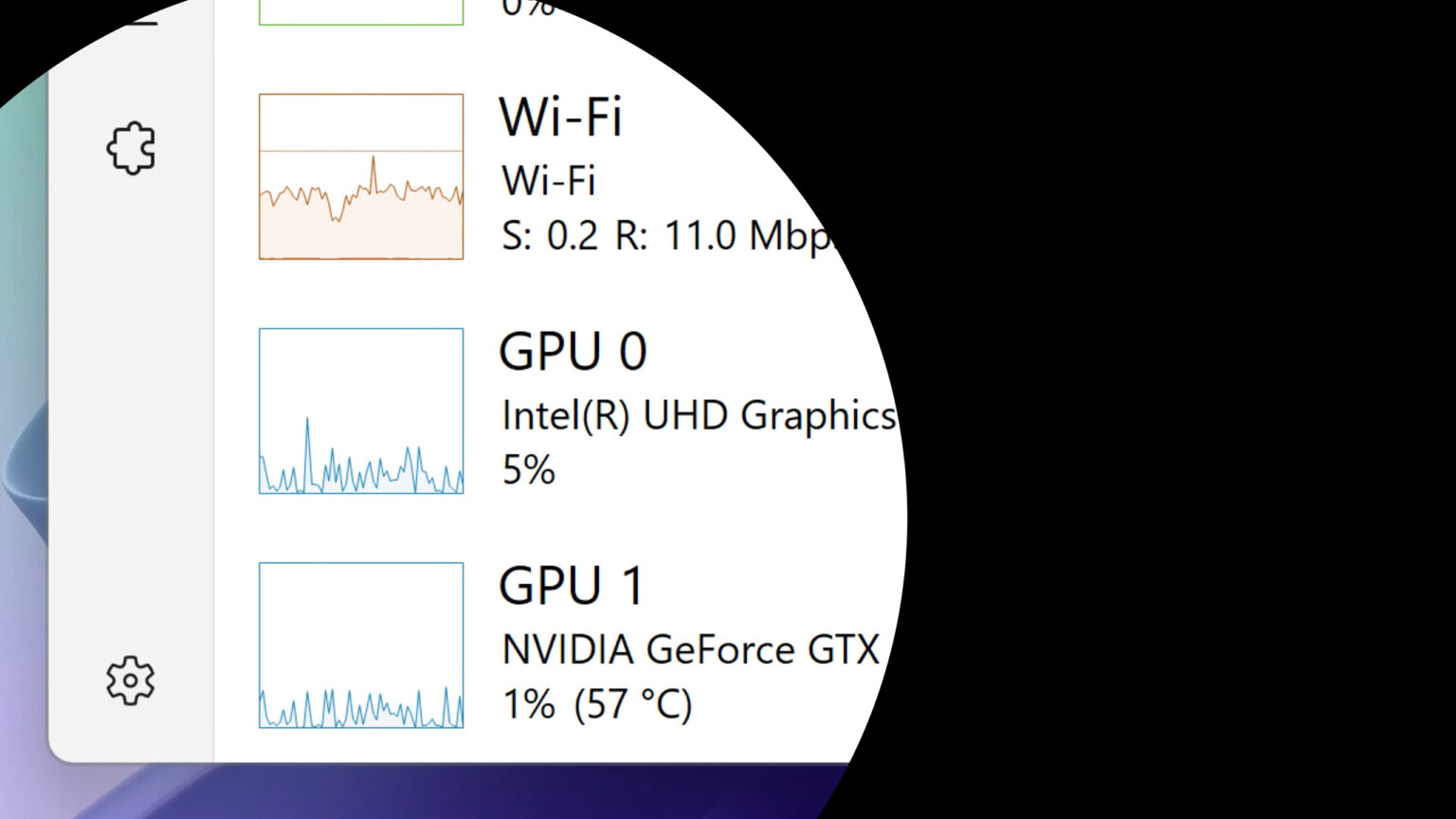Select the Services puzzle-piece icon in the sidebar
This screenshot has height=819, width=1456.
(x=130, y=148)
